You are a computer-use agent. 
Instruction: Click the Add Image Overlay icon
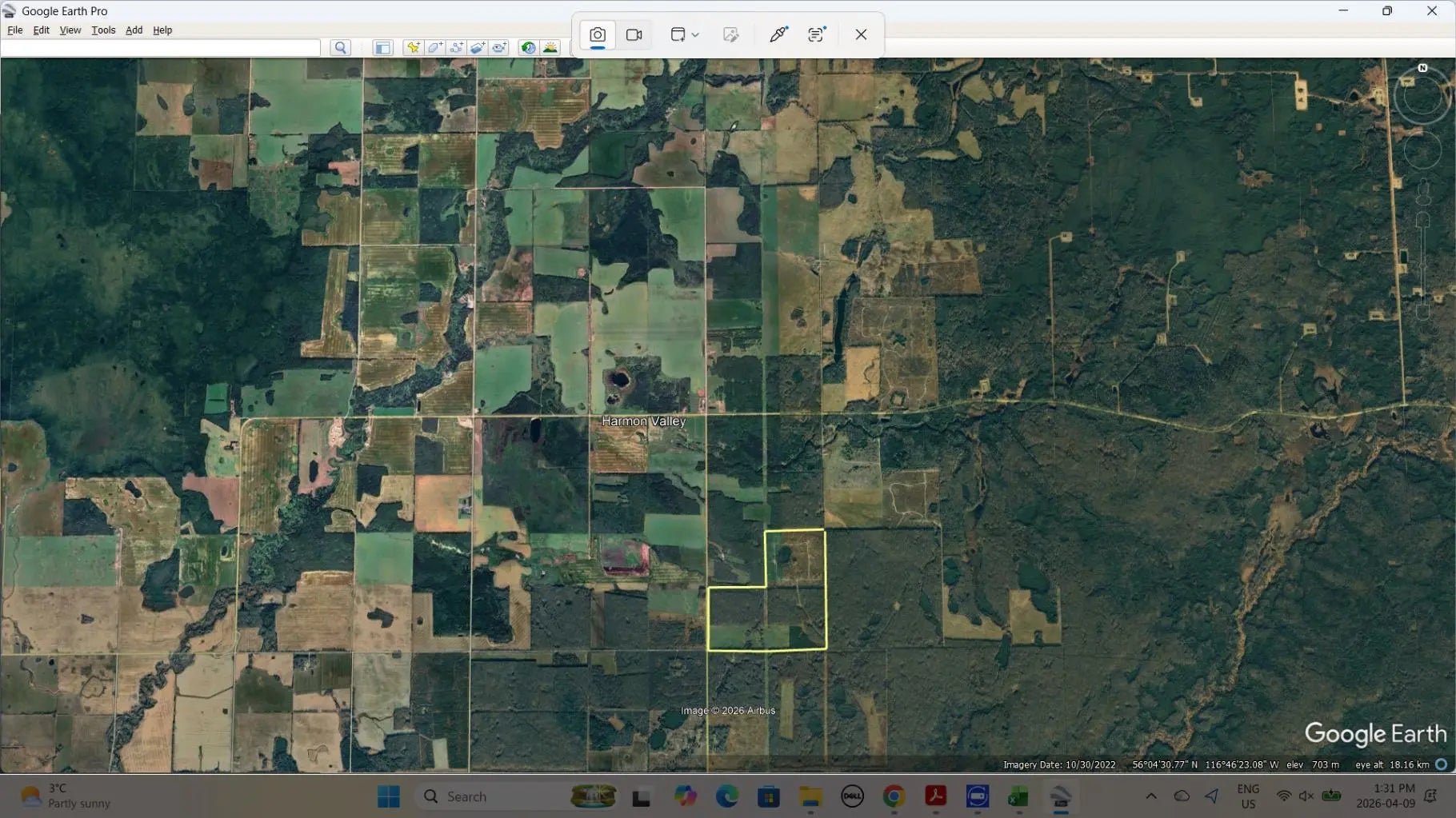pos(478,48)
